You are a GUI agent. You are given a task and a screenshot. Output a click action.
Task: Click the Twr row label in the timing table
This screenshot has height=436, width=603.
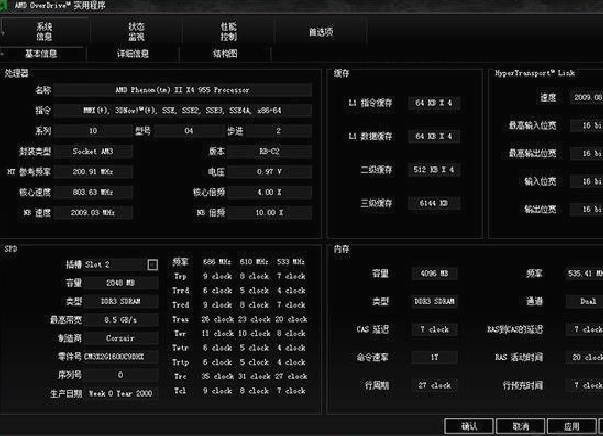pyautogui.click(x=180, y=333)
